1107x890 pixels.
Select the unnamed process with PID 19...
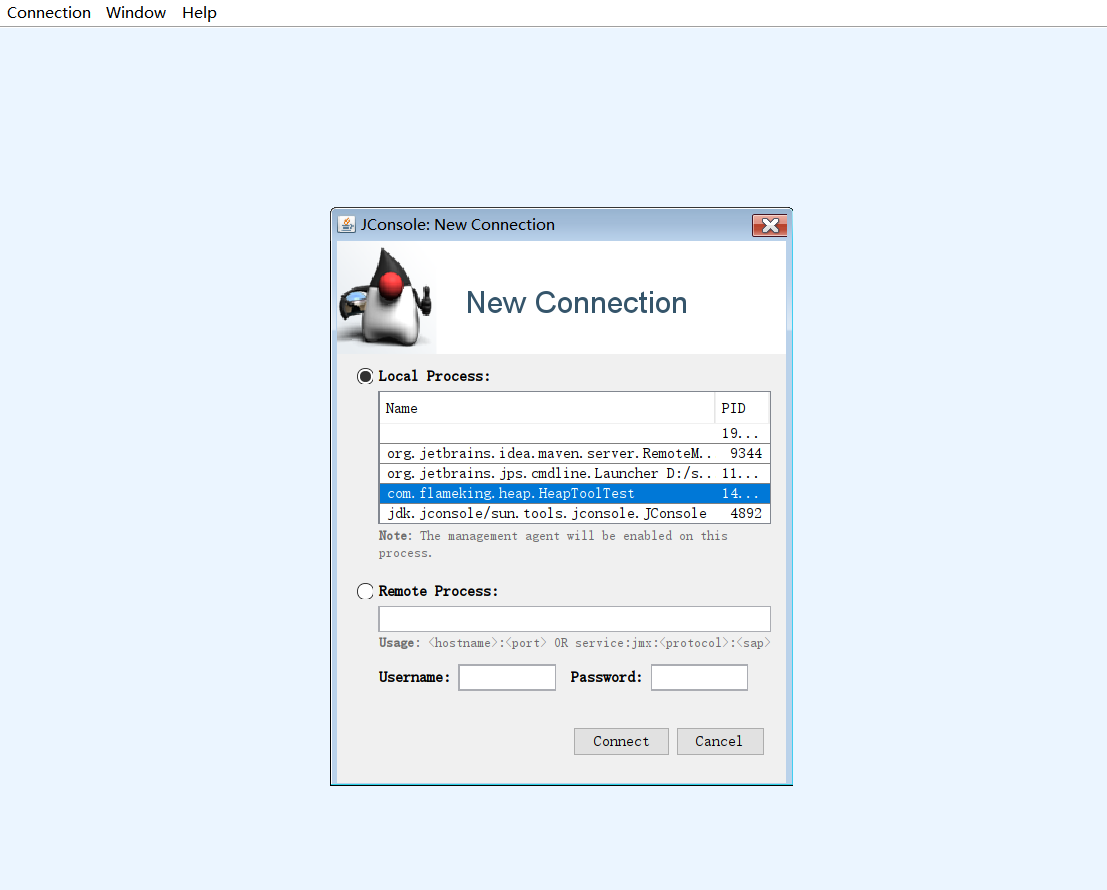(x=575, y=433)
